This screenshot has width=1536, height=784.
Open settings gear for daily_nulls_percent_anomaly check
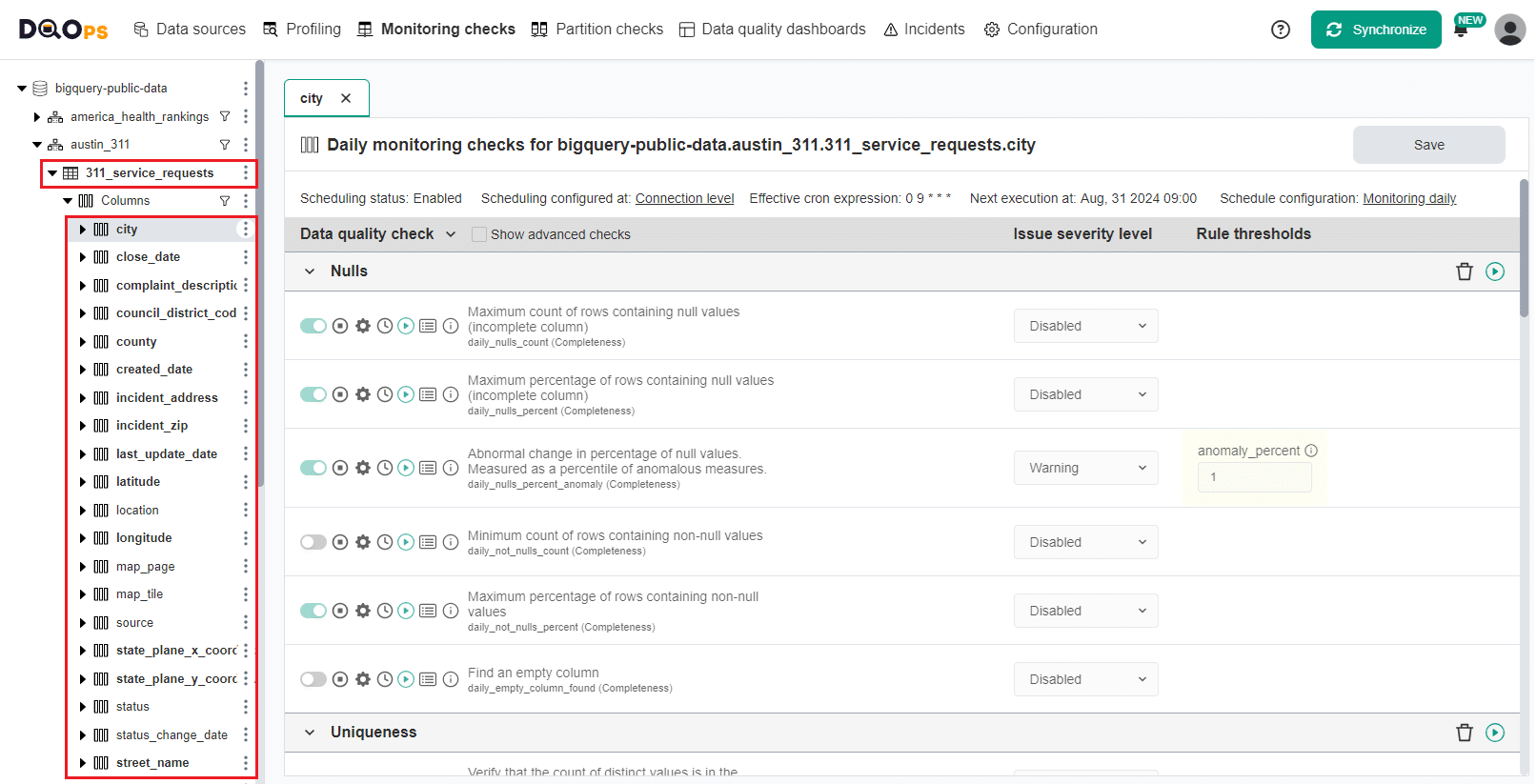(363, 468)
